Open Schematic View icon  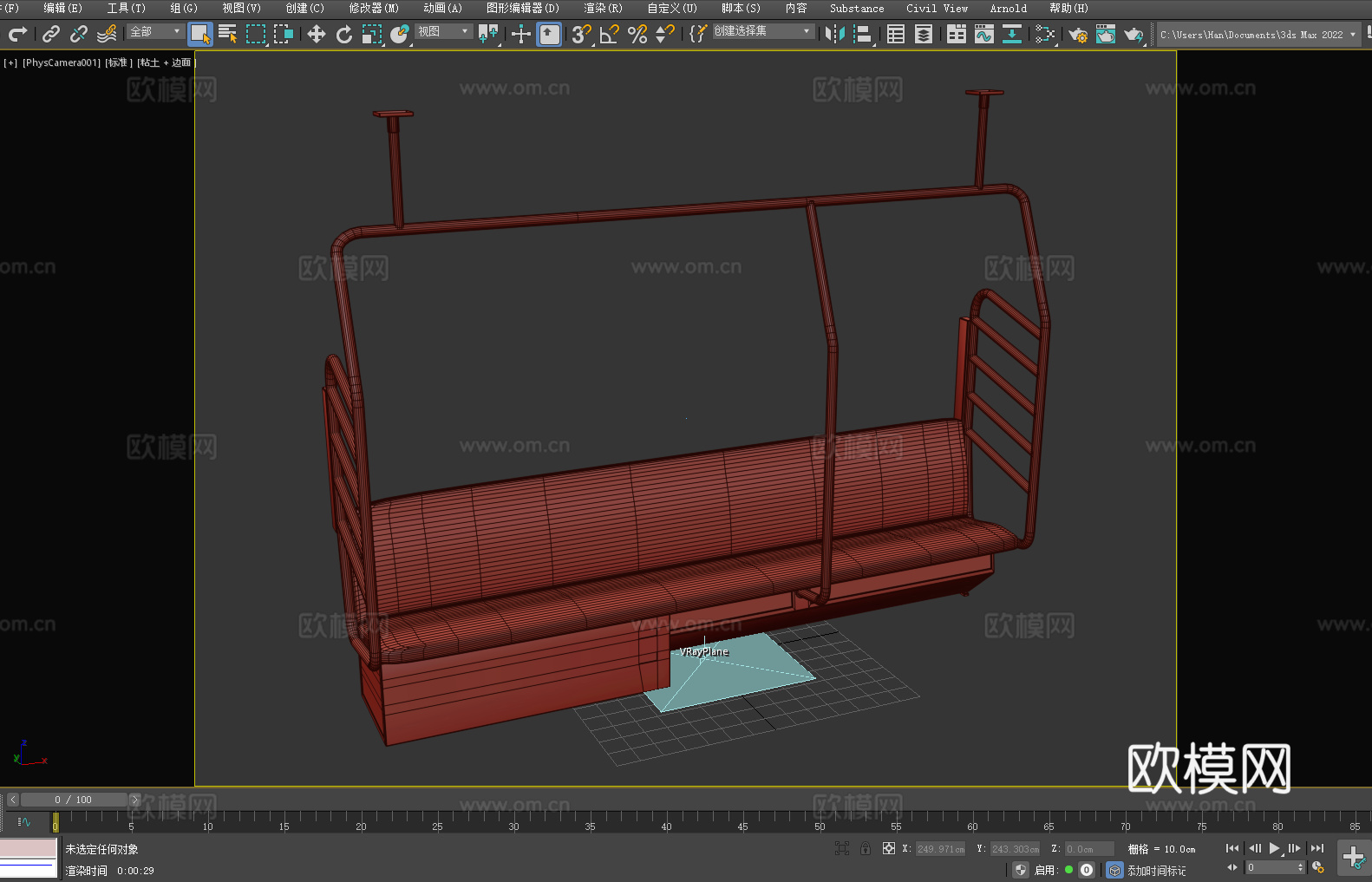(x=1012, y=34)
